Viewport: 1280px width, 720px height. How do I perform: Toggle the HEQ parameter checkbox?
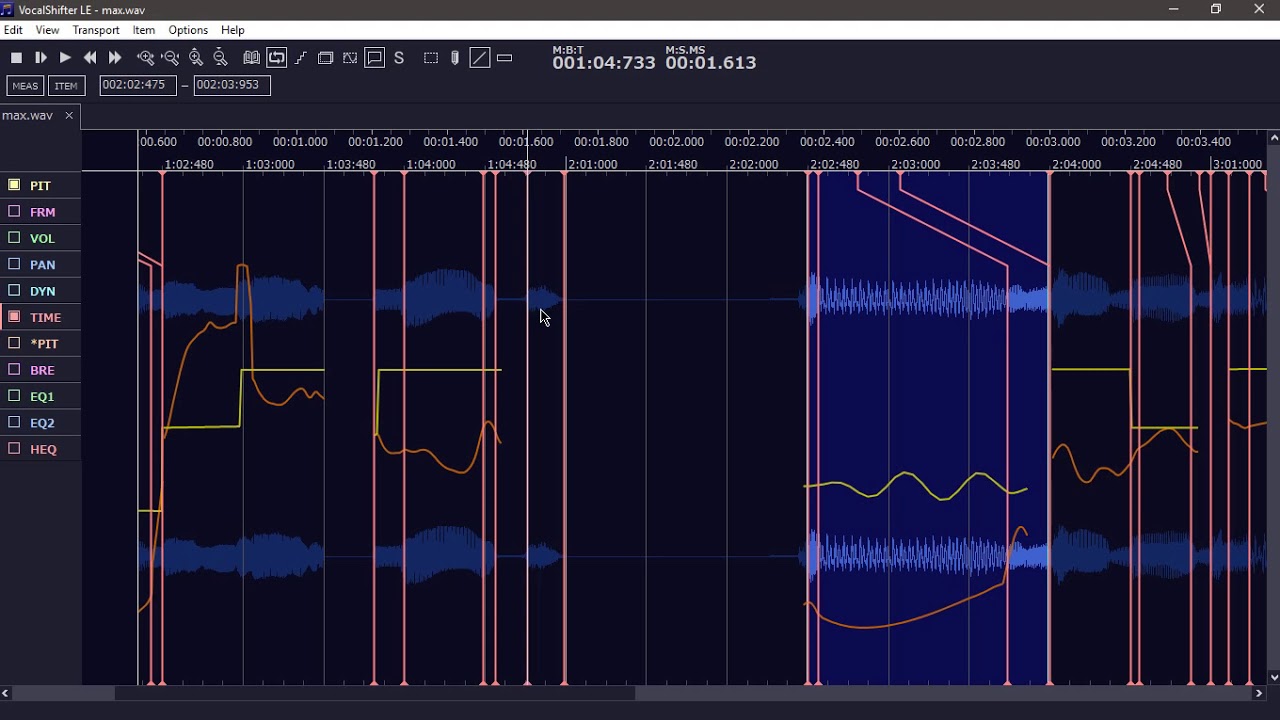pos(14,449)
